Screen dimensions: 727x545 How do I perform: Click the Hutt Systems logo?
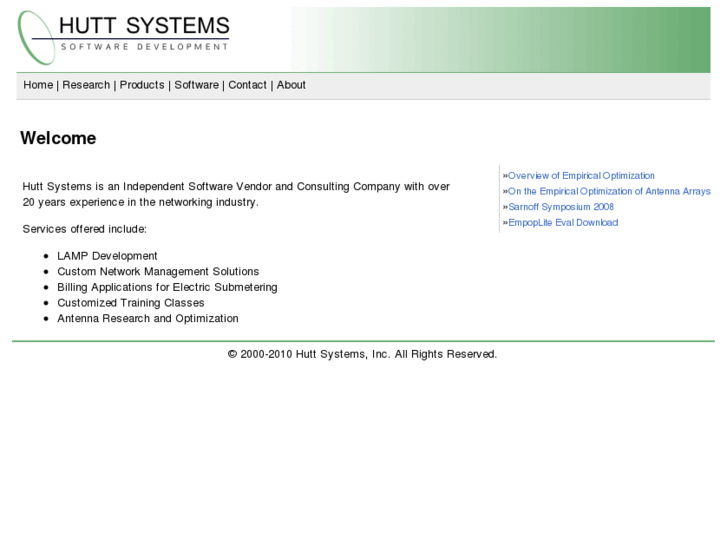point(124,37)
